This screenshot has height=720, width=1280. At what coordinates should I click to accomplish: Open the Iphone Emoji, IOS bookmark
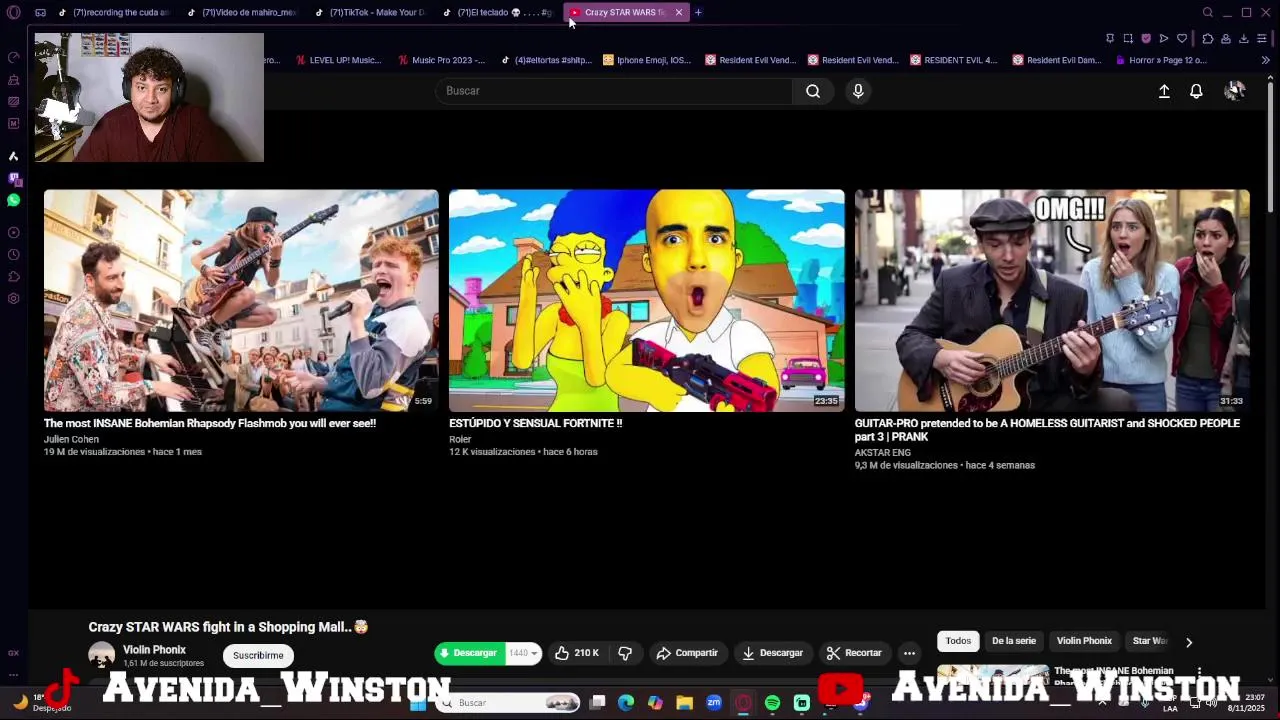pos(647,60)
